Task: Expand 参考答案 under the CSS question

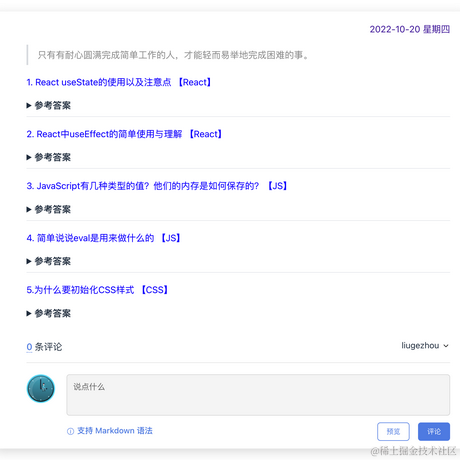Action: coord(49,313)
